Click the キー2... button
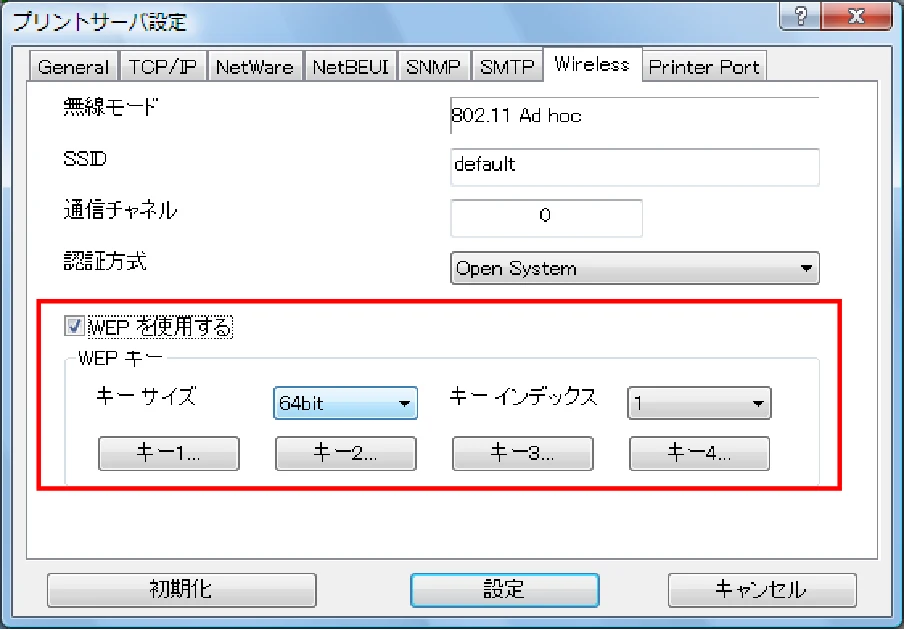This screenshot has height=630, width=905. [x=346, y=453]
